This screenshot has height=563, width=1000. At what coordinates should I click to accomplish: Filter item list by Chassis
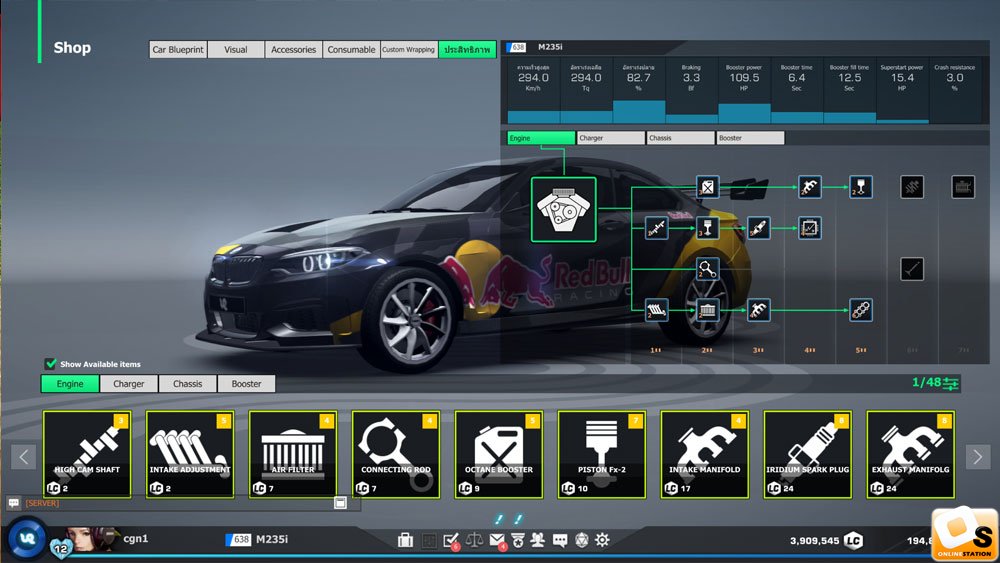[x=188, y=383]
